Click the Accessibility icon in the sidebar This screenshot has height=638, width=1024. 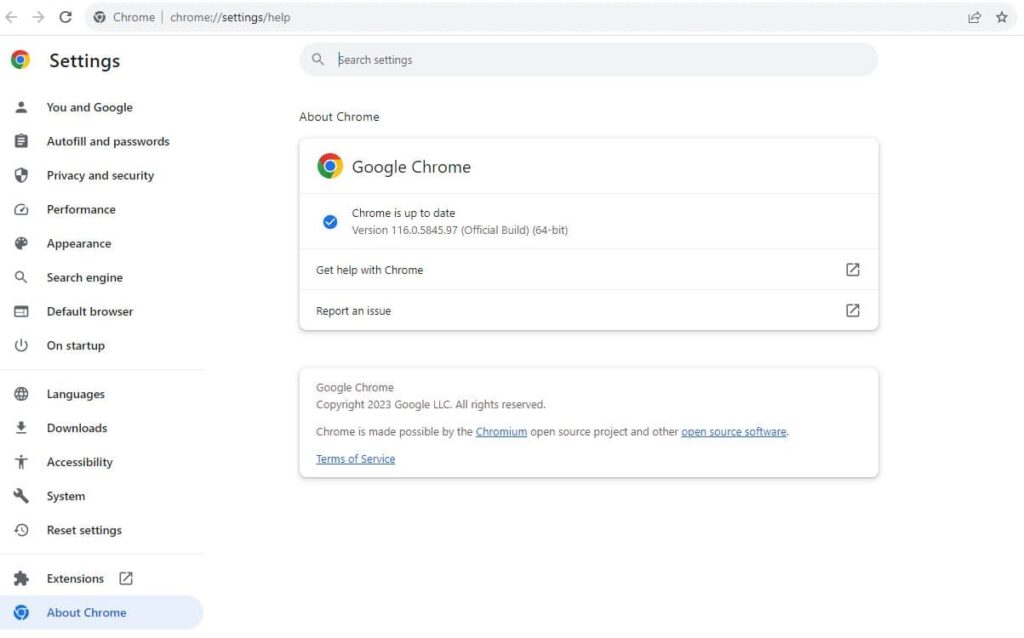tap(22, 462)
